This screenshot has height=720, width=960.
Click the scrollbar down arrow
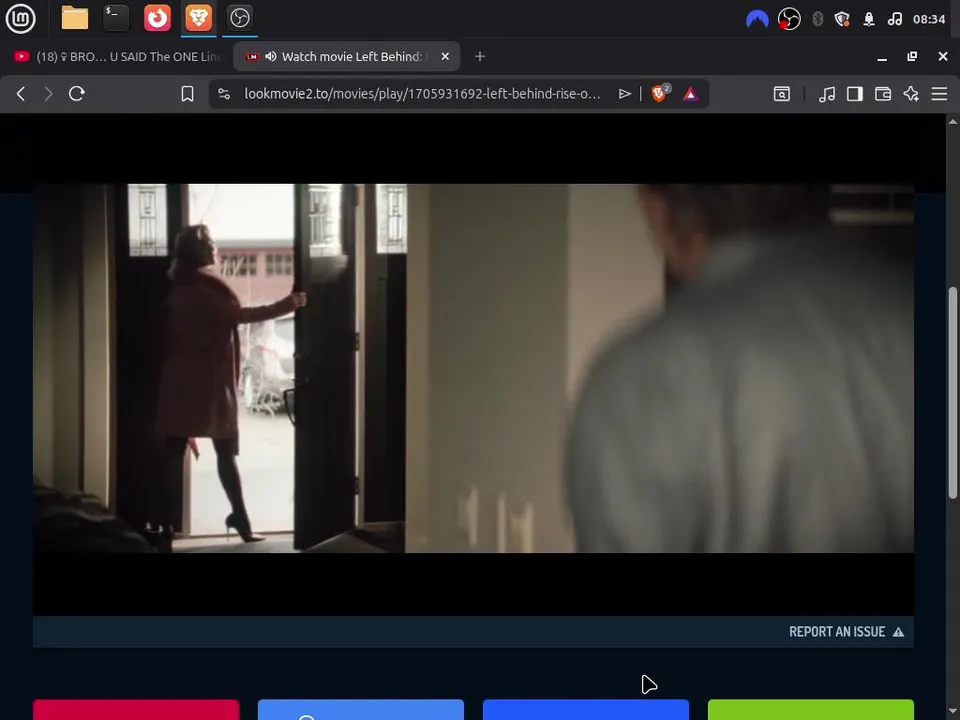click(953, 713)
